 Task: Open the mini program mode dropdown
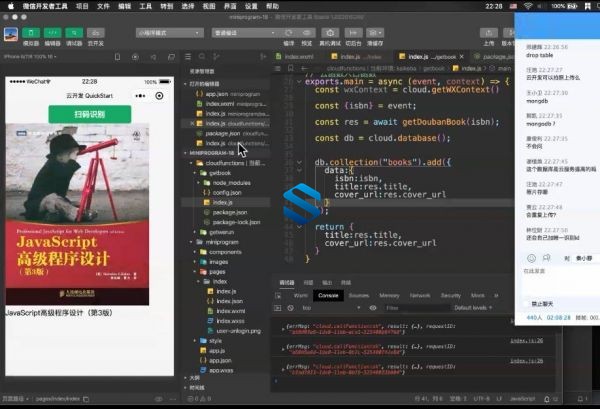coord(170,33)
